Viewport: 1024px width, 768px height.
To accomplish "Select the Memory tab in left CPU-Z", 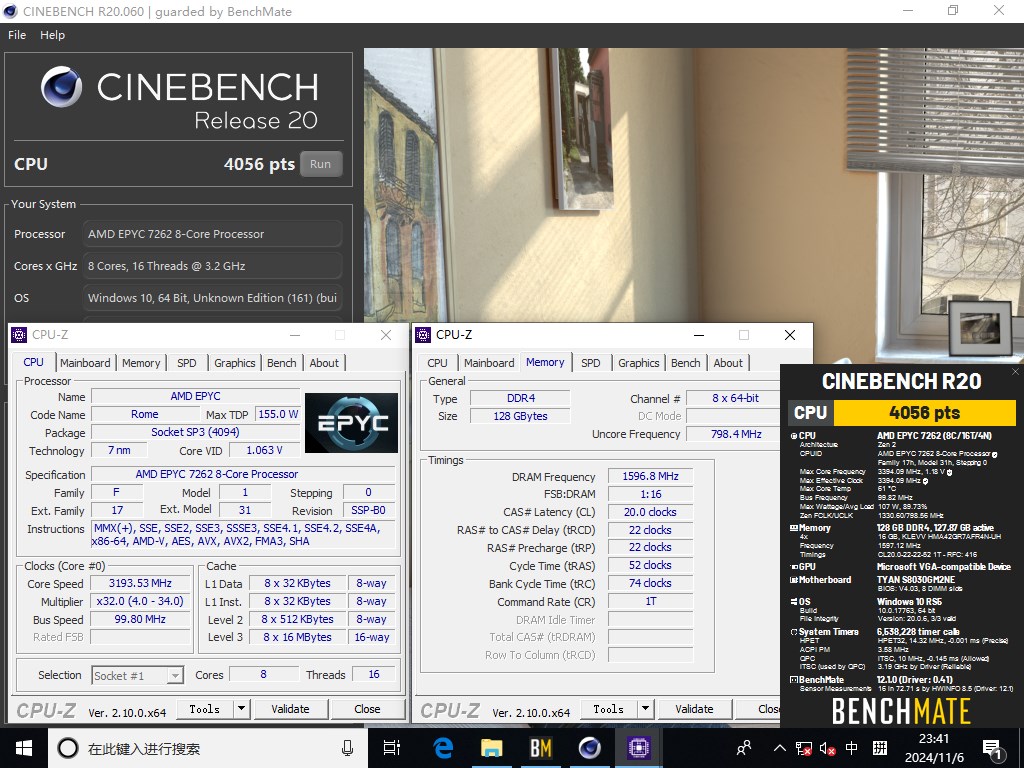I will pyautogui.click(x=140, y=363).
